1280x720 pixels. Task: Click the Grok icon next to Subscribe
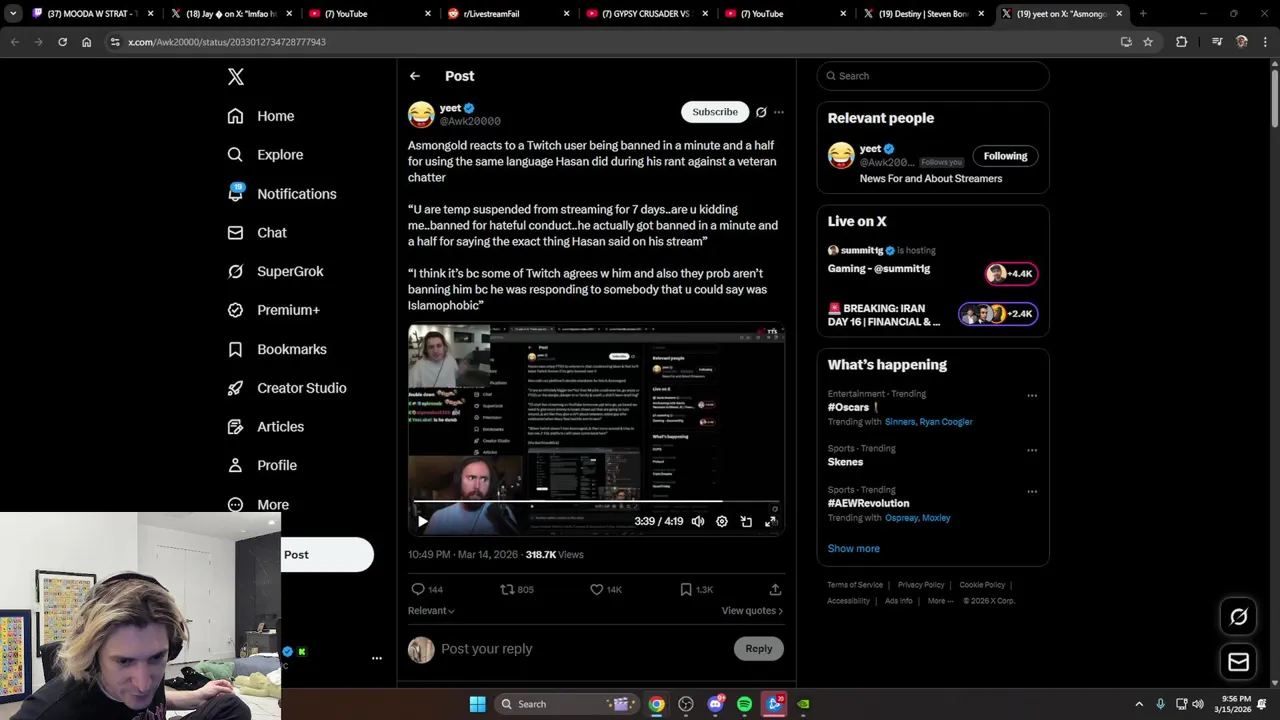point(761,112)
